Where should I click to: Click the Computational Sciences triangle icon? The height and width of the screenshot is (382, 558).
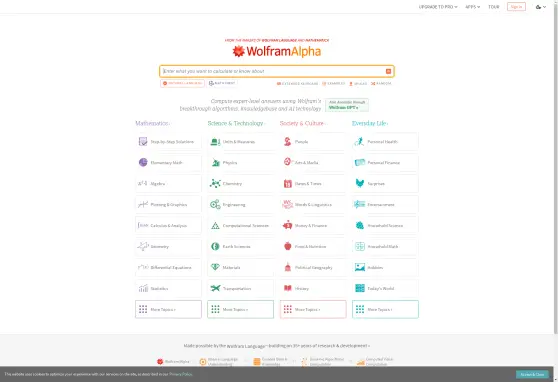(x=215, y=225)
